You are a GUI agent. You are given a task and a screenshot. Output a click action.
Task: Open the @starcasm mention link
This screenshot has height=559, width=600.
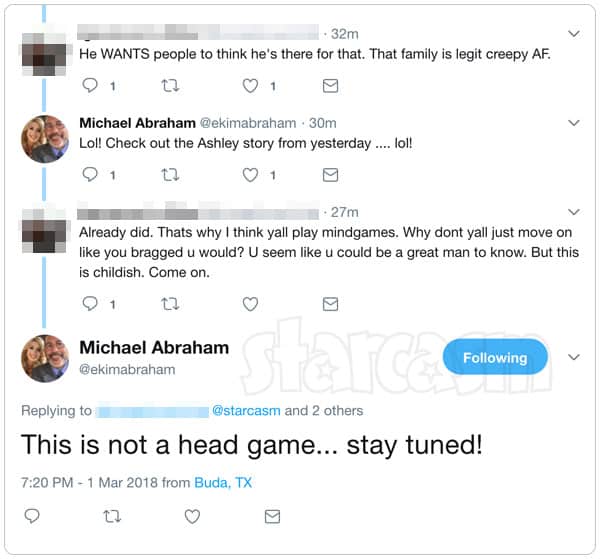click(246, 411)
